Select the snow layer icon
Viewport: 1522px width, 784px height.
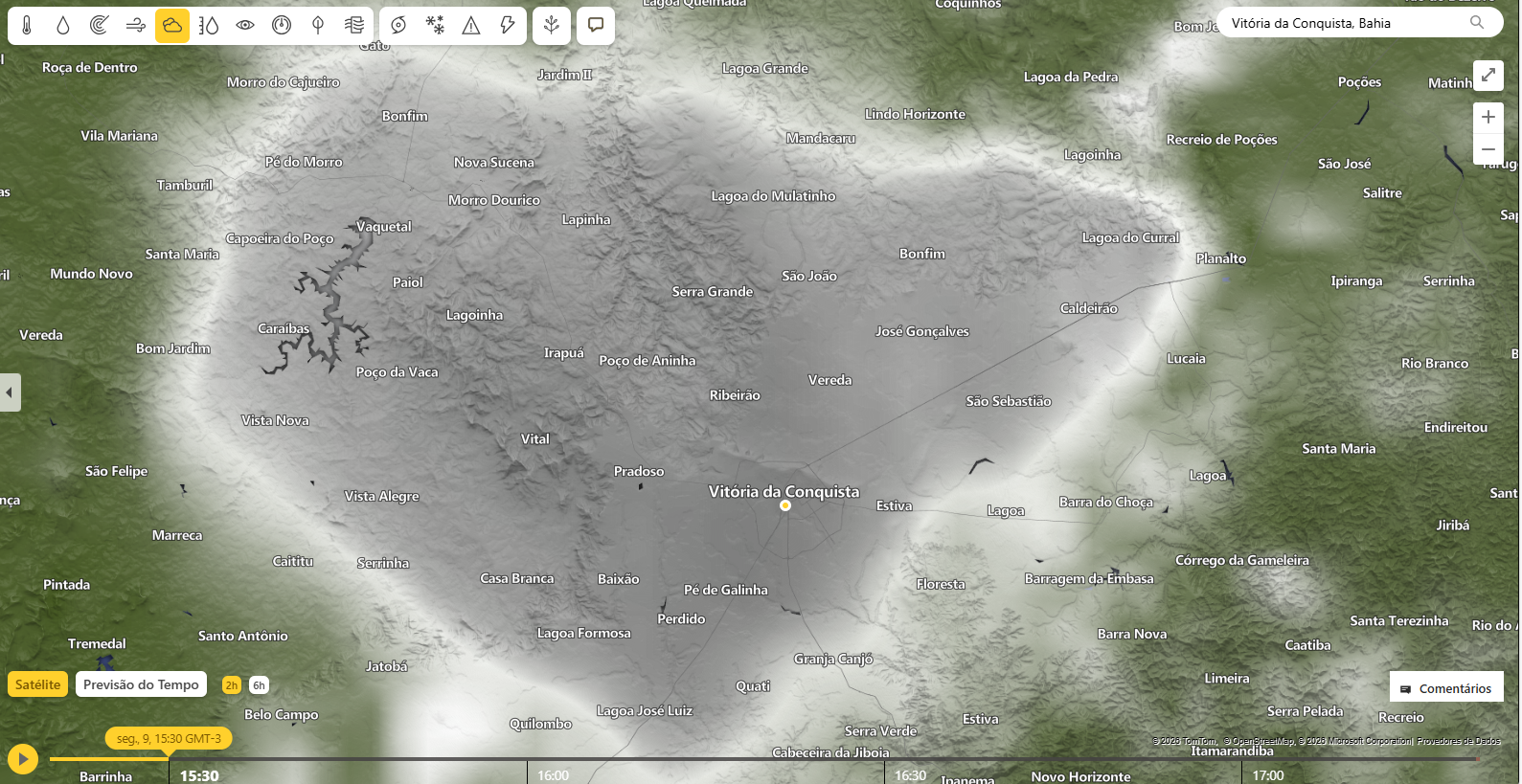(435, 26)
